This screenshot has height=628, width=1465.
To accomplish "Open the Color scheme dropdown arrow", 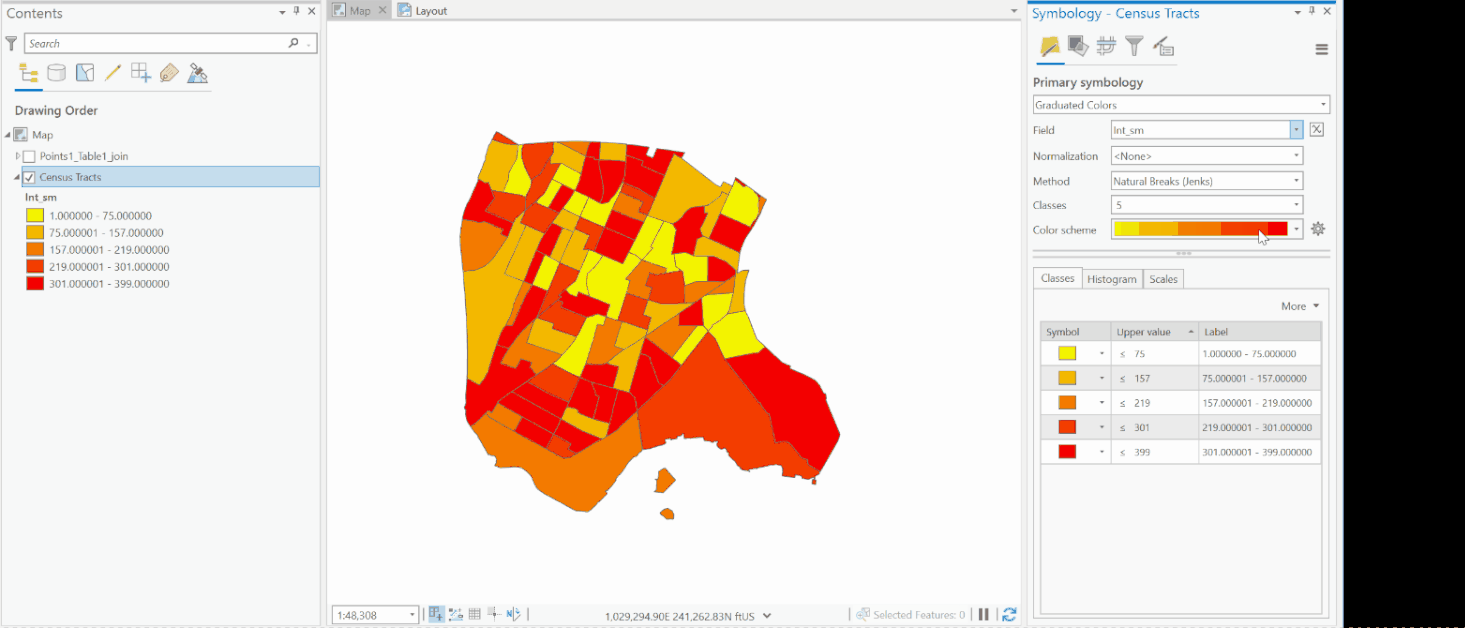I will 1296,229.
